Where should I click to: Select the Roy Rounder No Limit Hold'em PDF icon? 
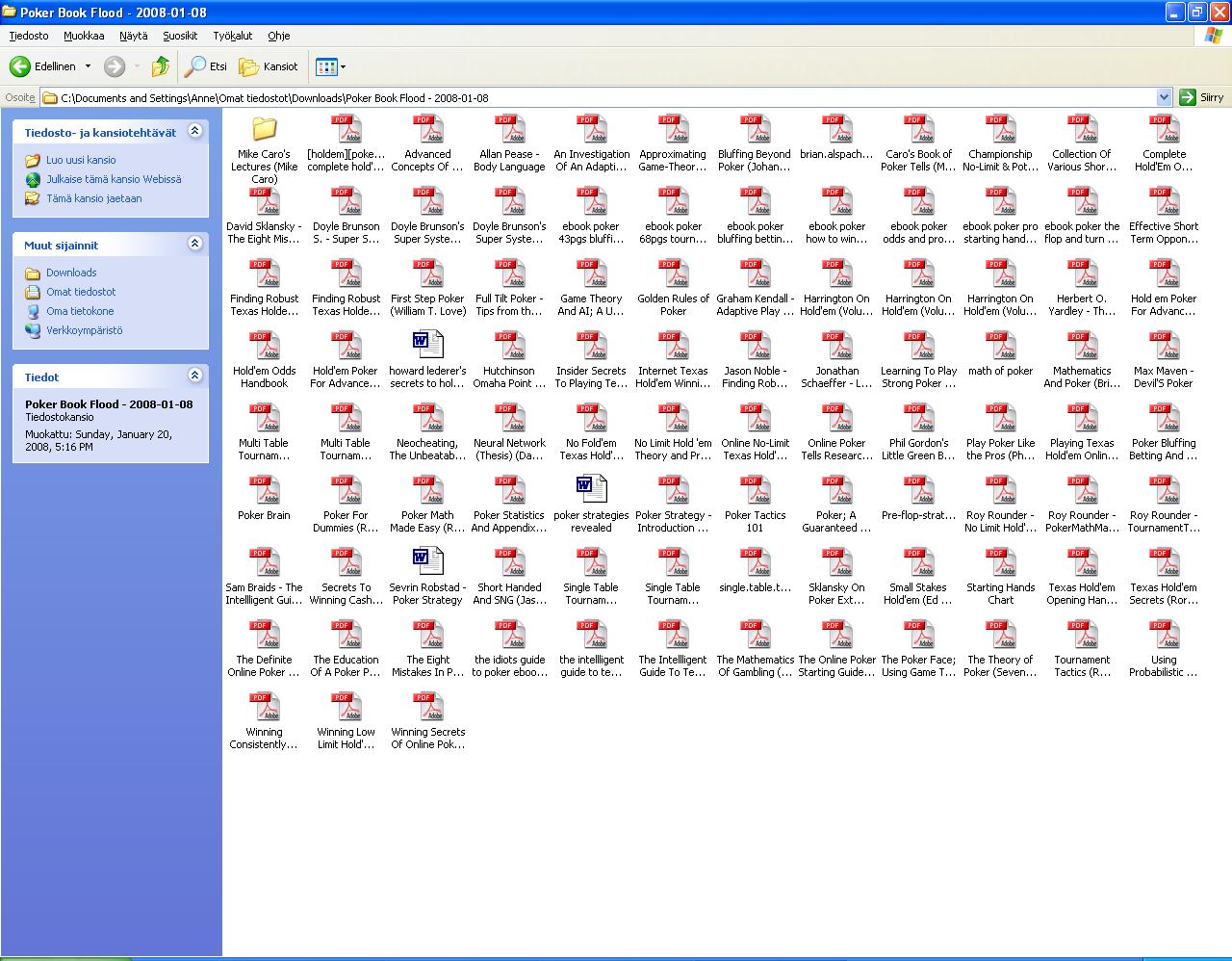(1000, 490)
